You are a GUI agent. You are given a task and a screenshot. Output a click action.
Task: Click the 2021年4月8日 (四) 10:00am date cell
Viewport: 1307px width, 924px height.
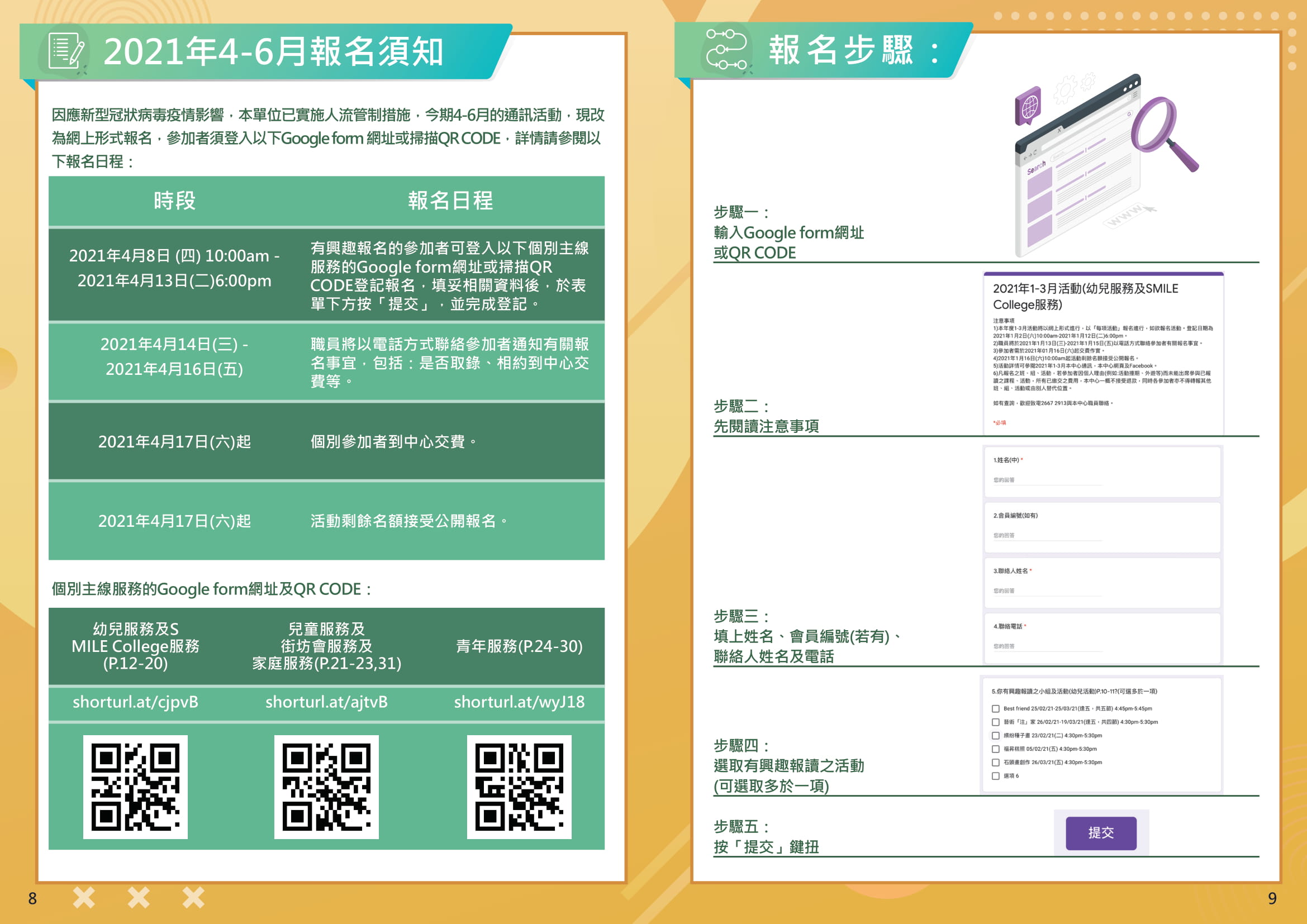coord(174,269)
